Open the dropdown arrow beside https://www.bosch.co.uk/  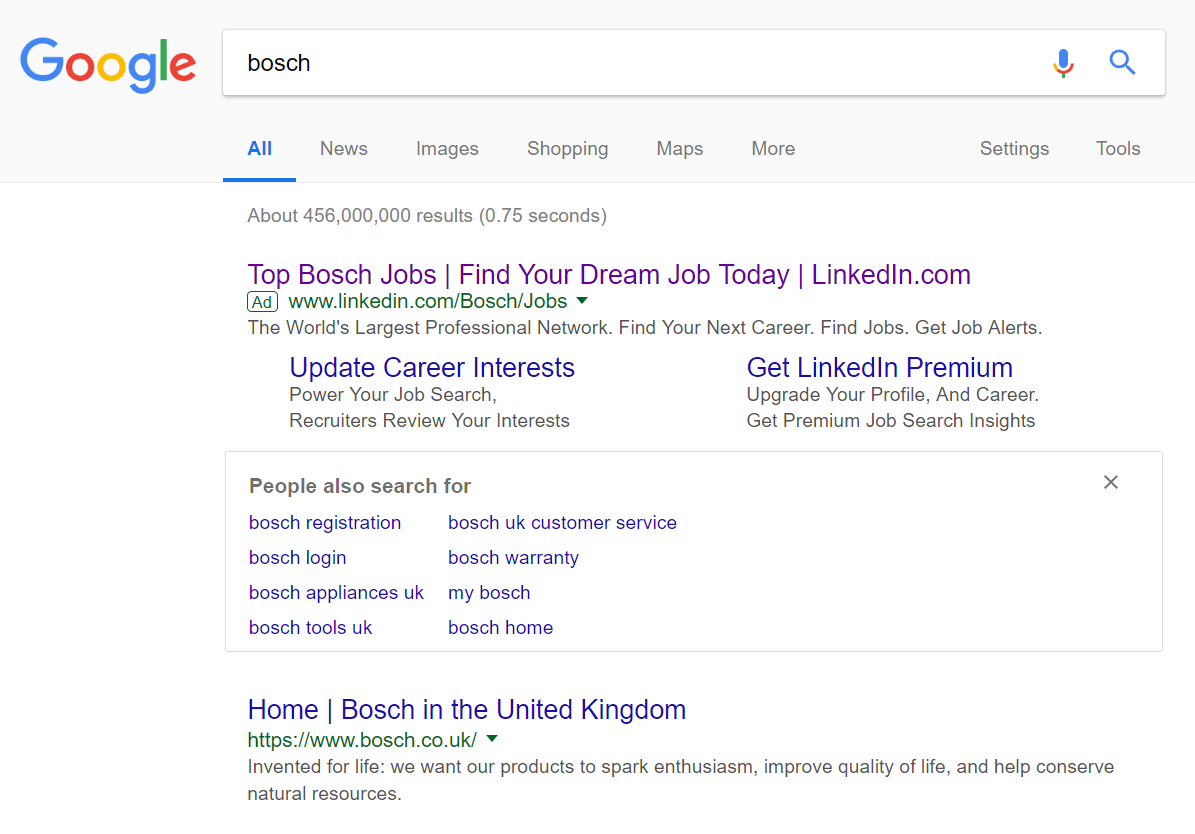click(492, 739)
